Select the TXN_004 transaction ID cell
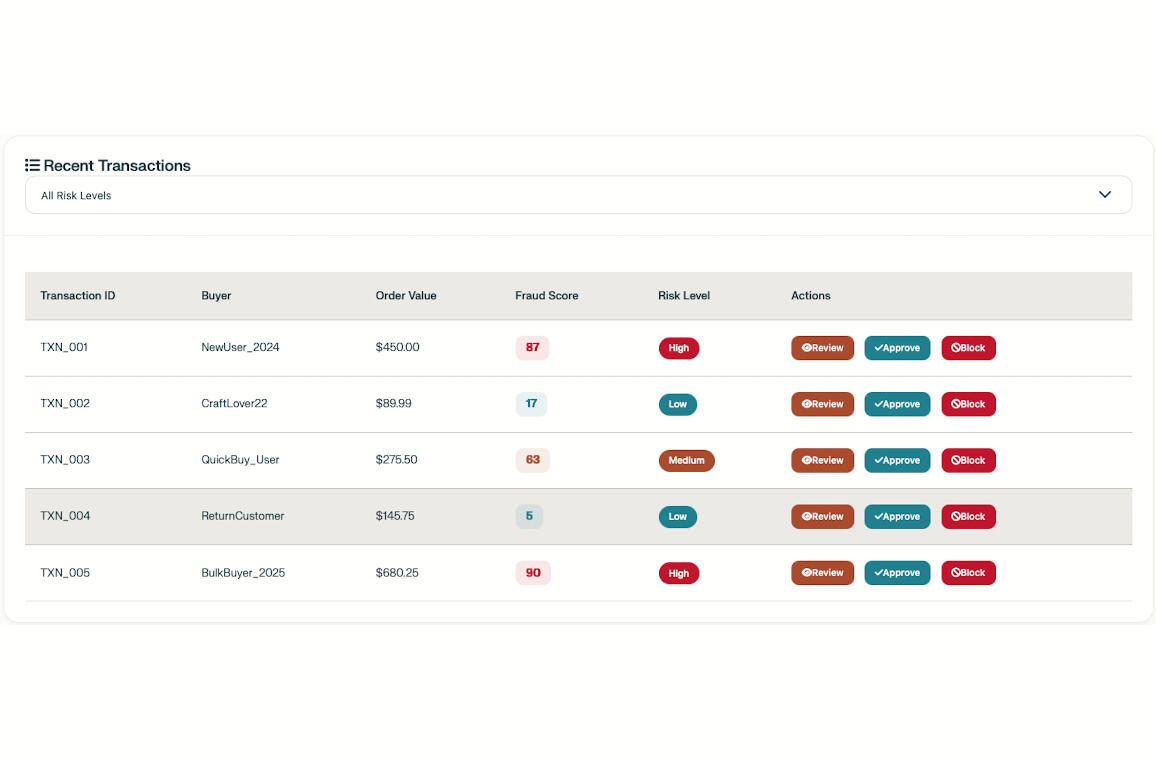This screenshot has width=1156, height=760. tap(65, 516)
